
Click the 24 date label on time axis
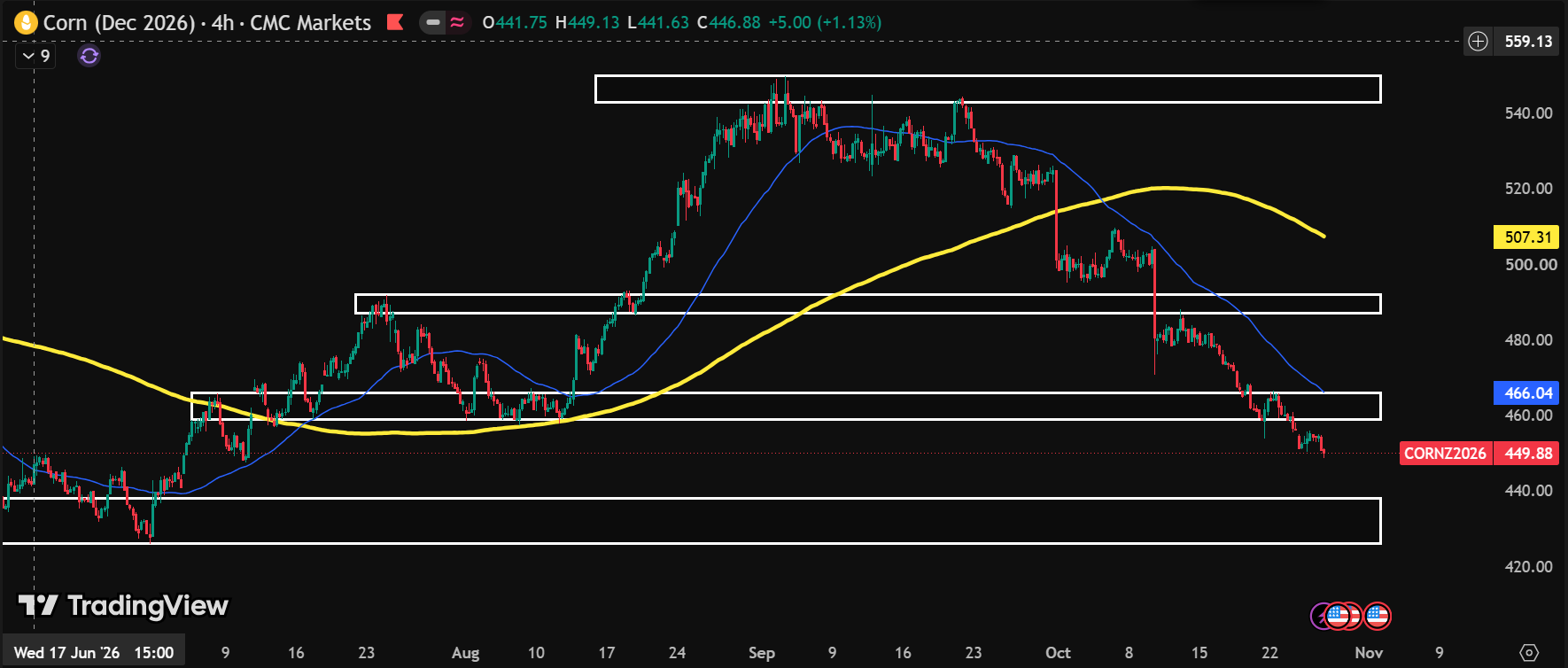point(677,653)
